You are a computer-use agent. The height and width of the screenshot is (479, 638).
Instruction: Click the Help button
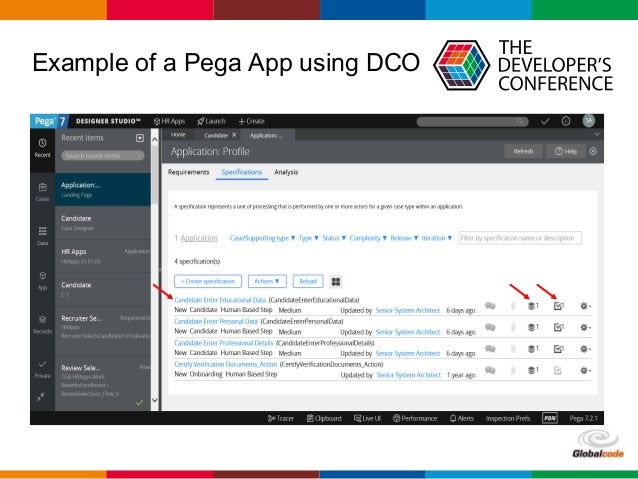coord(566,151)
